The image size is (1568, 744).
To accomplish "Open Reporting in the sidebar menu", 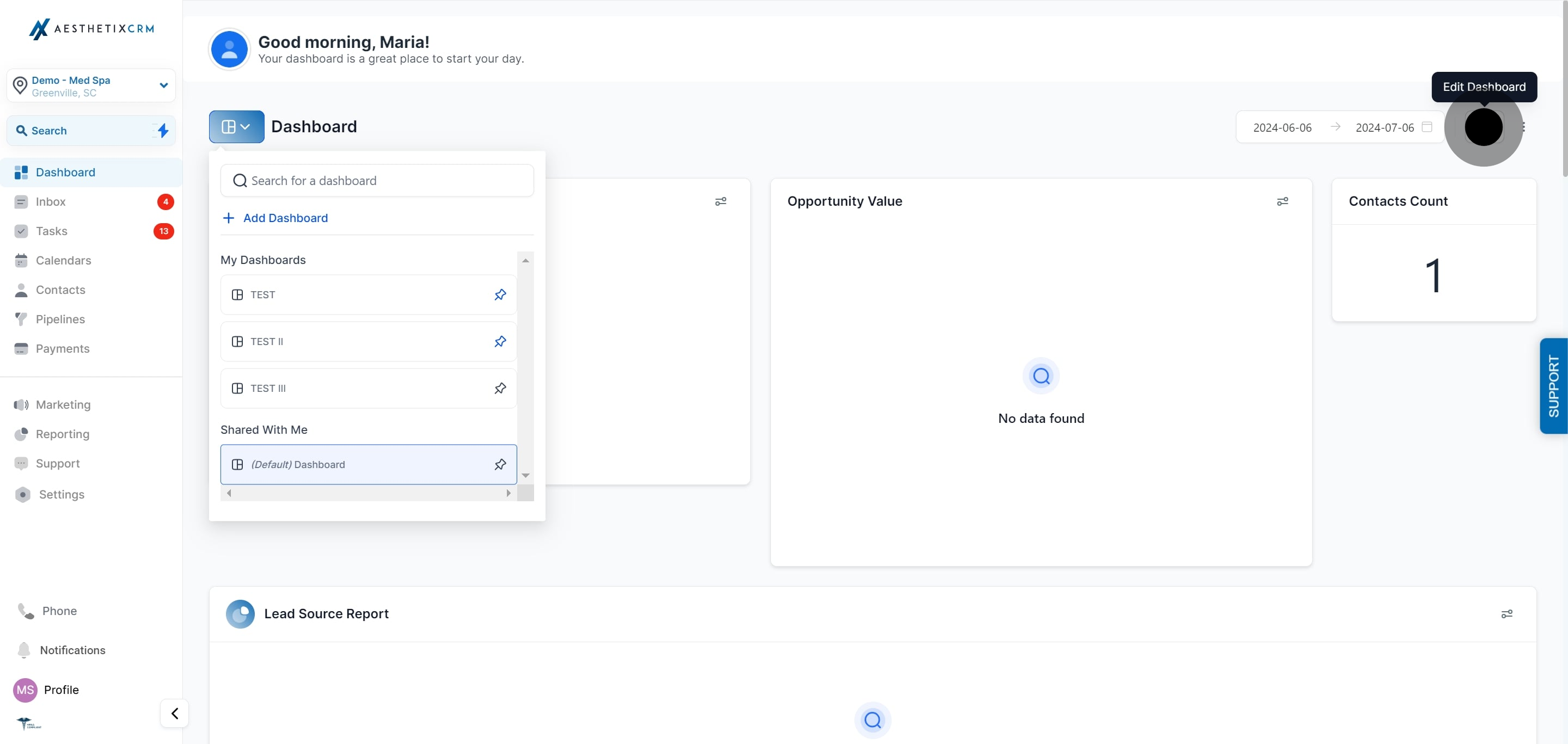I will (62, 434).
